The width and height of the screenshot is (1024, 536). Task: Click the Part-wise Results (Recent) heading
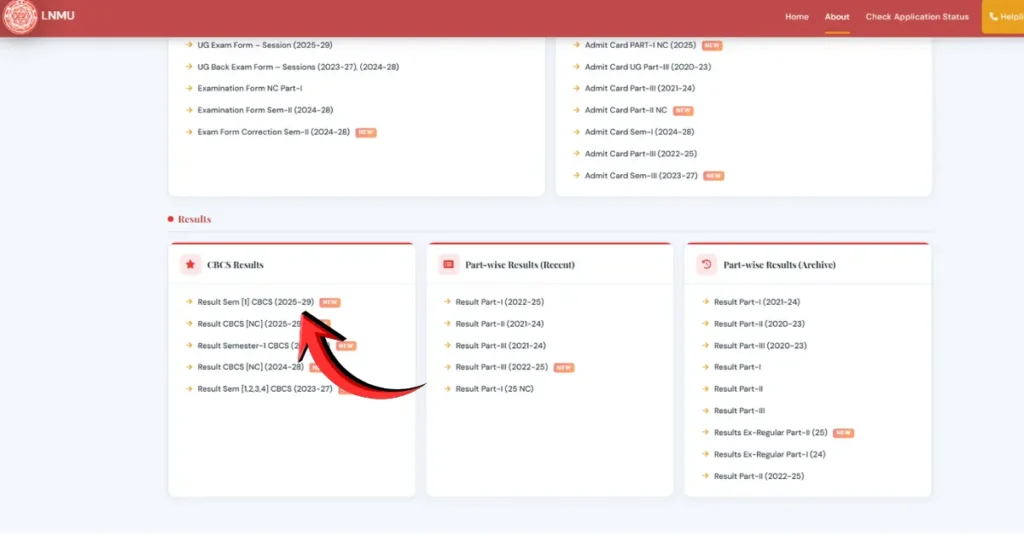[520, 264]
